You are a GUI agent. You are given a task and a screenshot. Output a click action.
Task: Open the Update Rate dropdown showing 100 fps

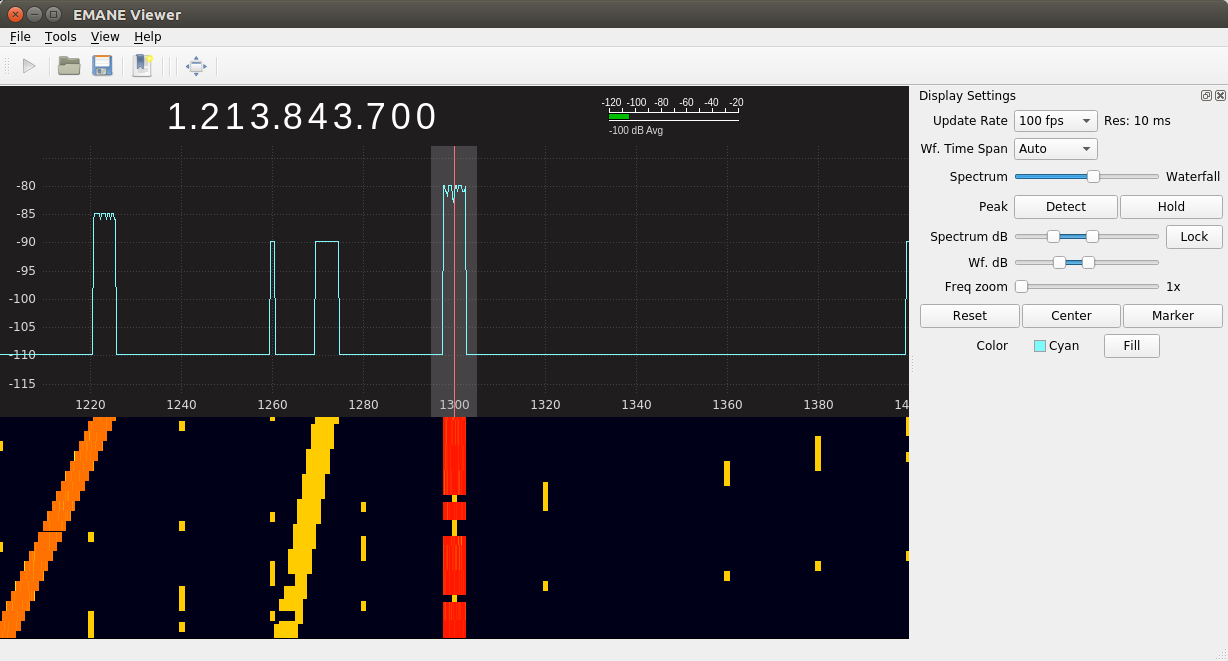[1056, 121]
